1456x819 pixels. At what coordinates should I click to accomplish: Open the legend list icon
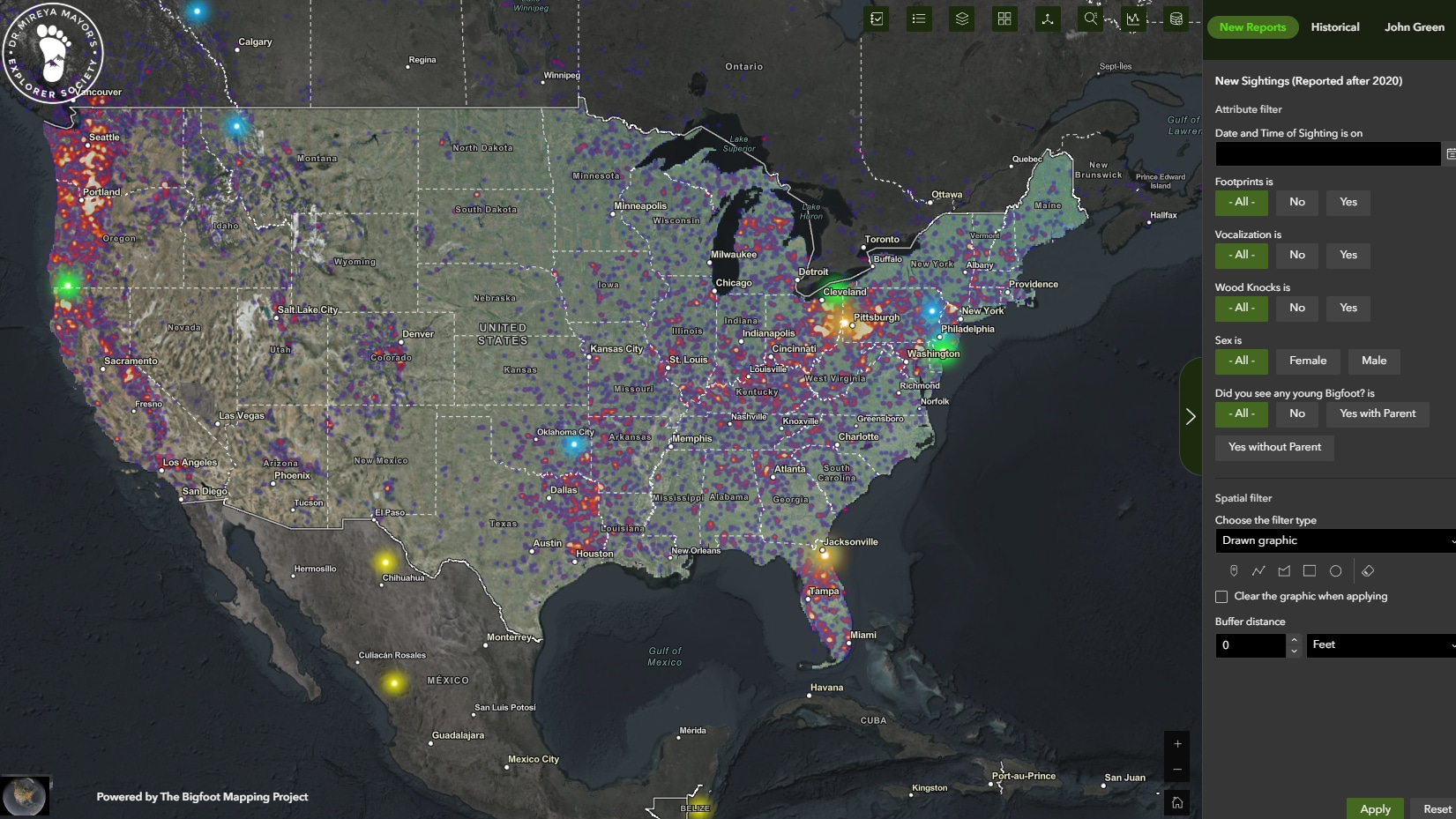pyautogui.click(x=919, y=19)
